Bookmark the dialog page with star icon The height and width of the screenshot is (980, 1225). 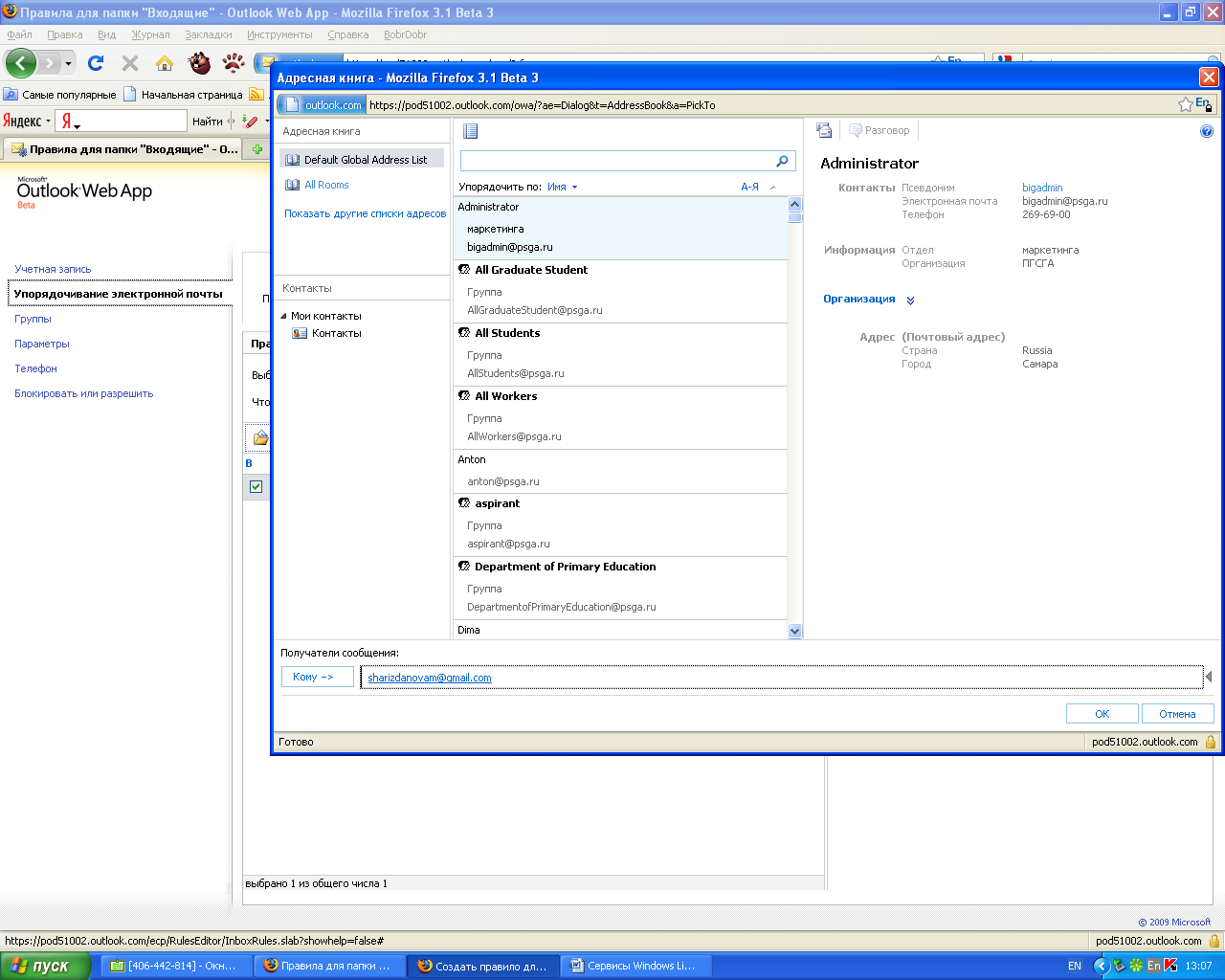pos(1186,104)
